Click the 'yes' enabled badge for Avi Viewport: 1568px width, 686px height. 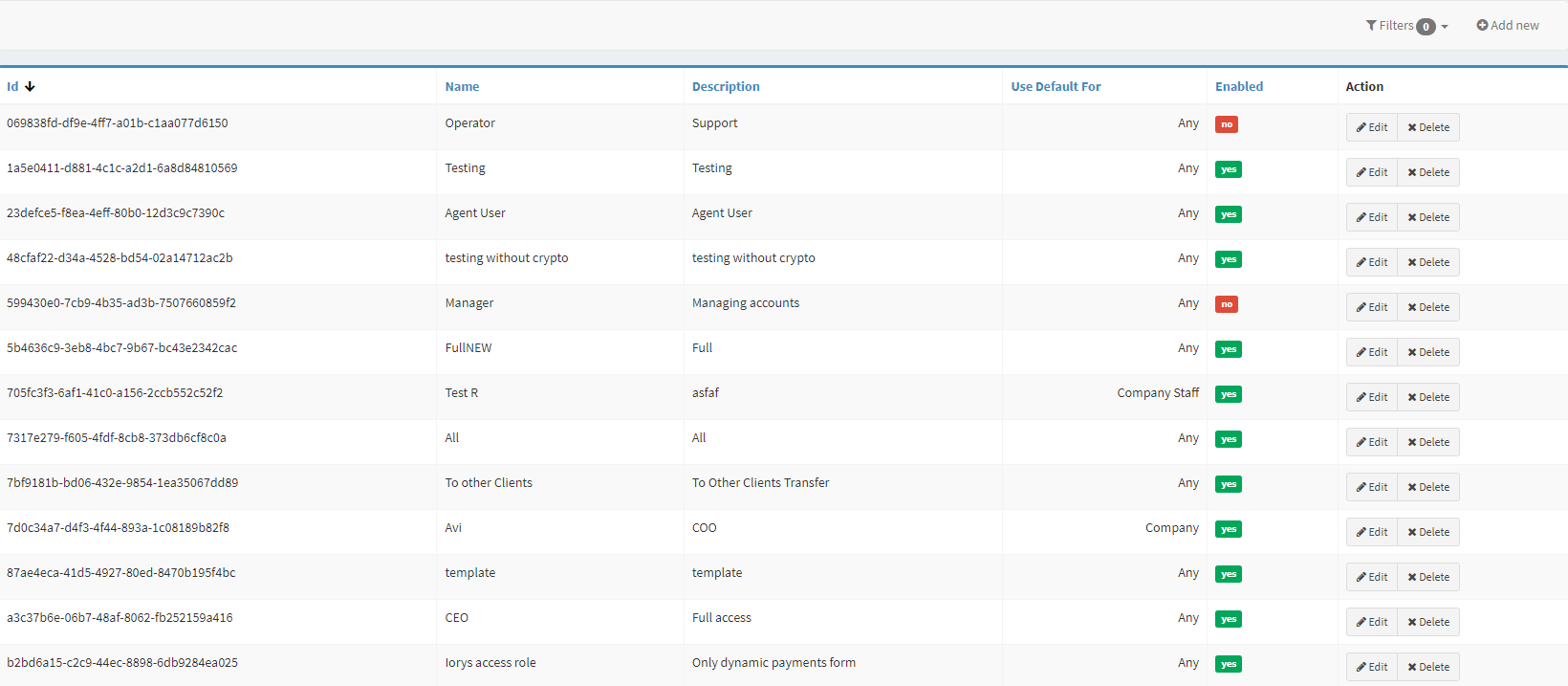(1229, 529)
